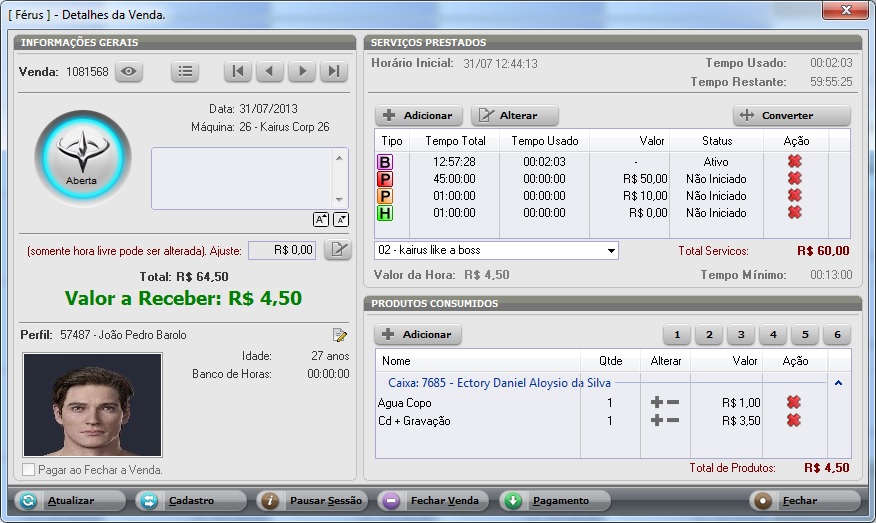Screen dimensions: 876x523
Task: Select product shortcut button 4
Action: (773, 335)
